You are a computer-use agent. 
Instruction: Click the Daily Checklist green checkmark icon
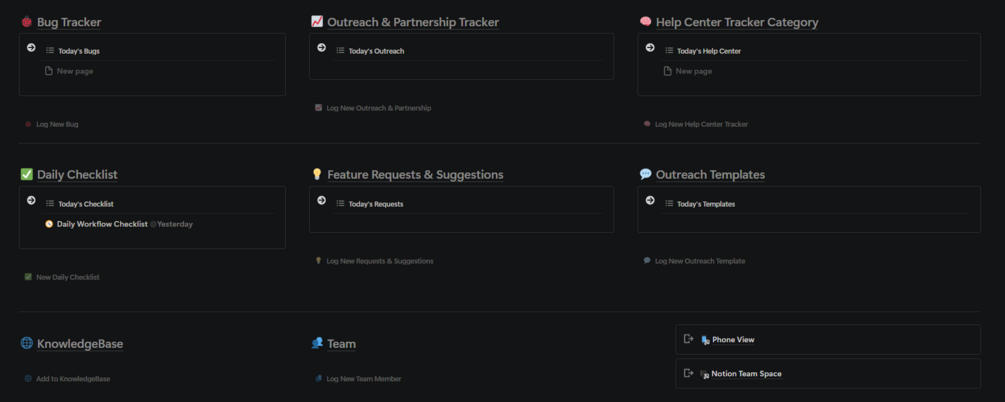pyautogui.click(x=27, y=174)
